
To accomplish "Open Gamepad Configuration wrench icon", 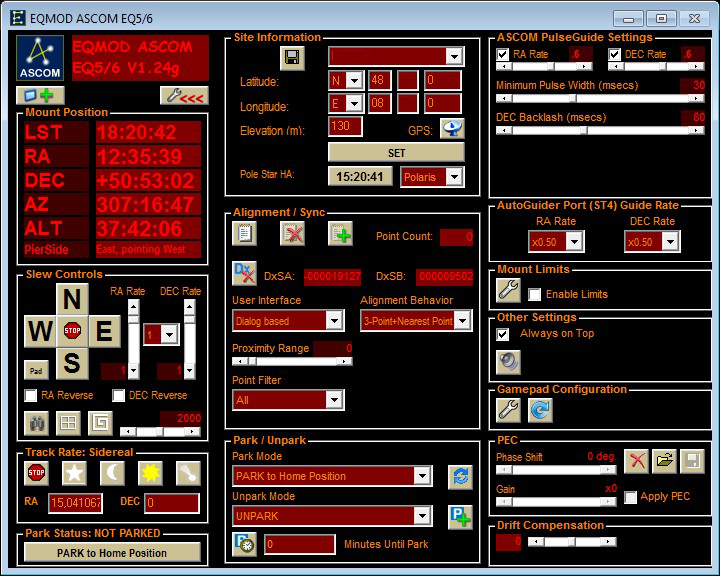I will (508, 410).
